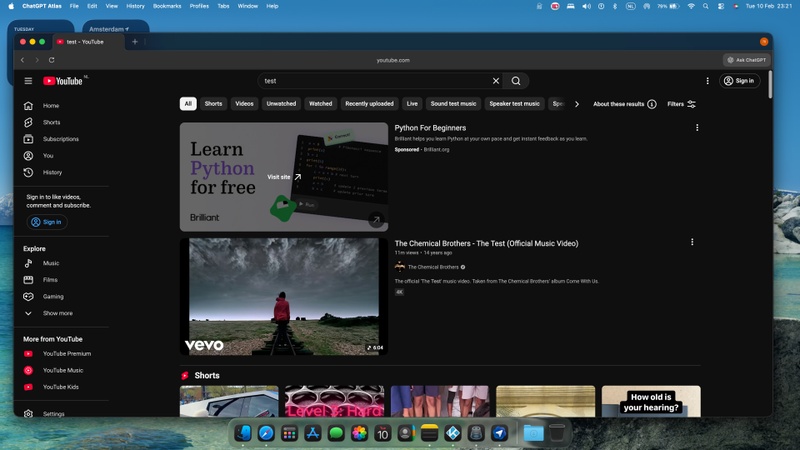Open Shorts from the sidebar
Screen dimensions: 800x450
tap(51, 122)
